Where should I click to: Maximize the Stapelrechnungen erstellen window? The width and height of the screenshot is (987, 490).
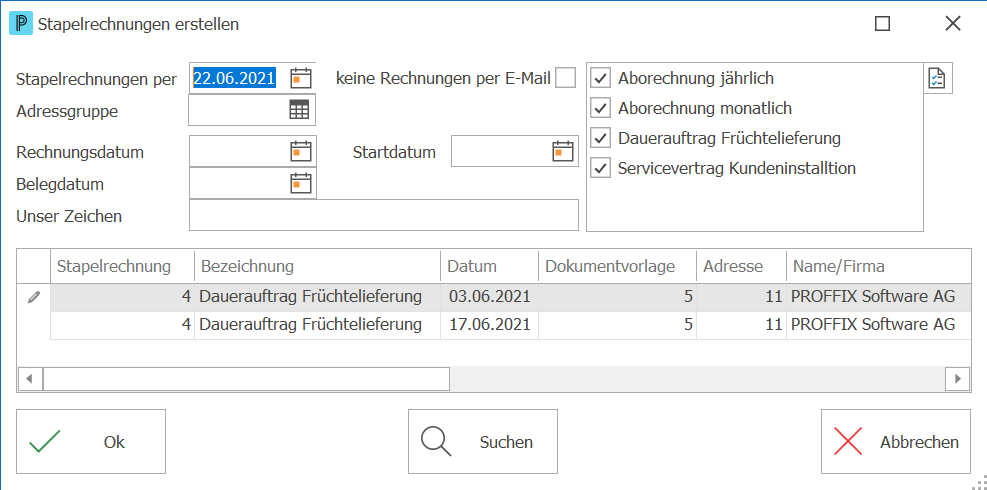tap(883, 24)
